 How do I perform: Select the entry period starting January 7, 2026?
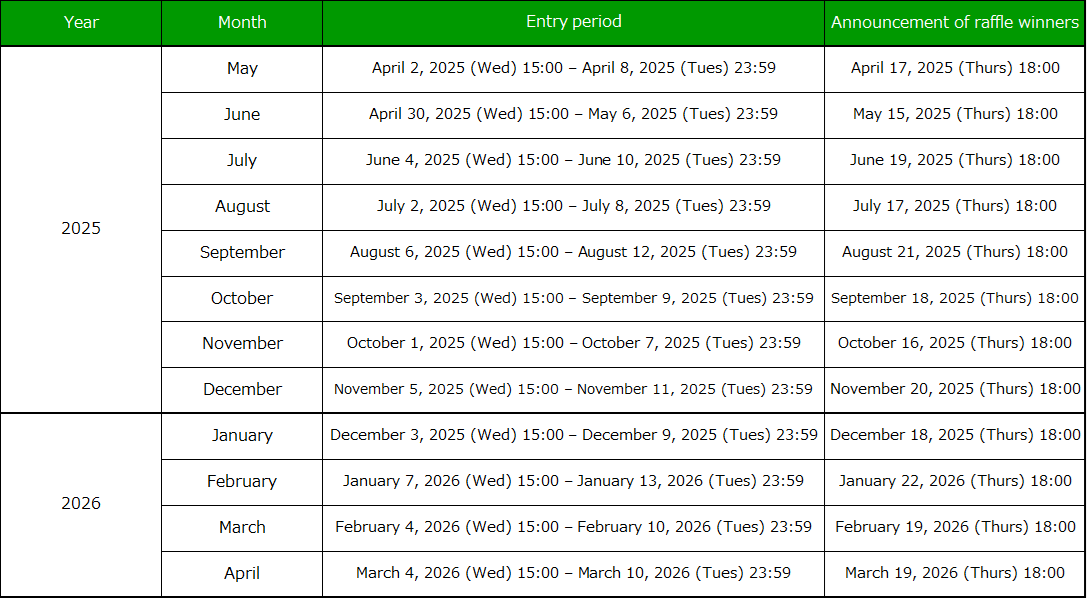[573, 481]
